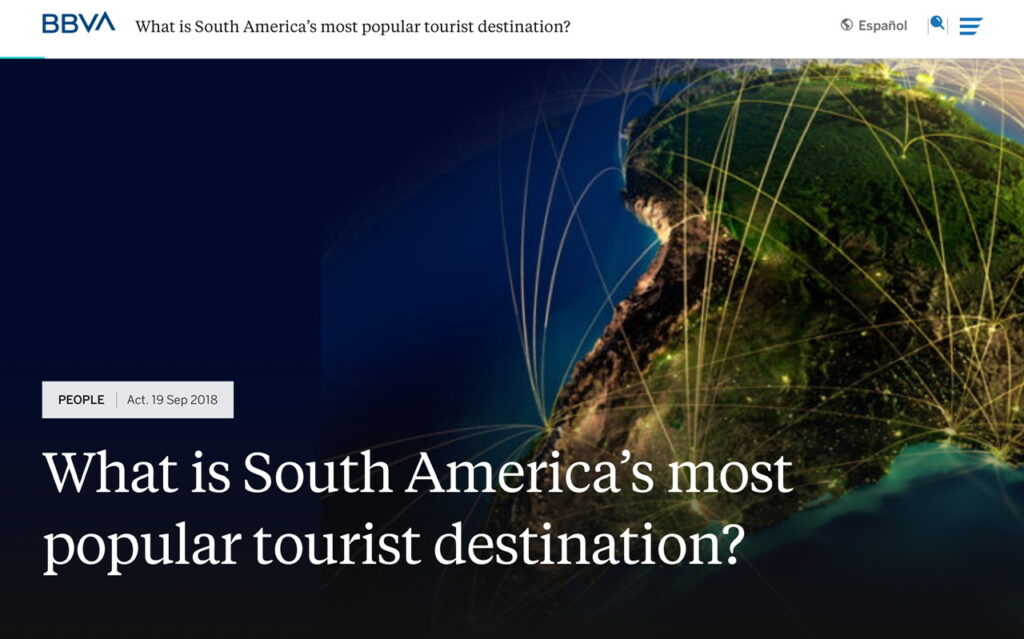Click the headline line "popular tourist destination?"

click(x=394, y=545)
